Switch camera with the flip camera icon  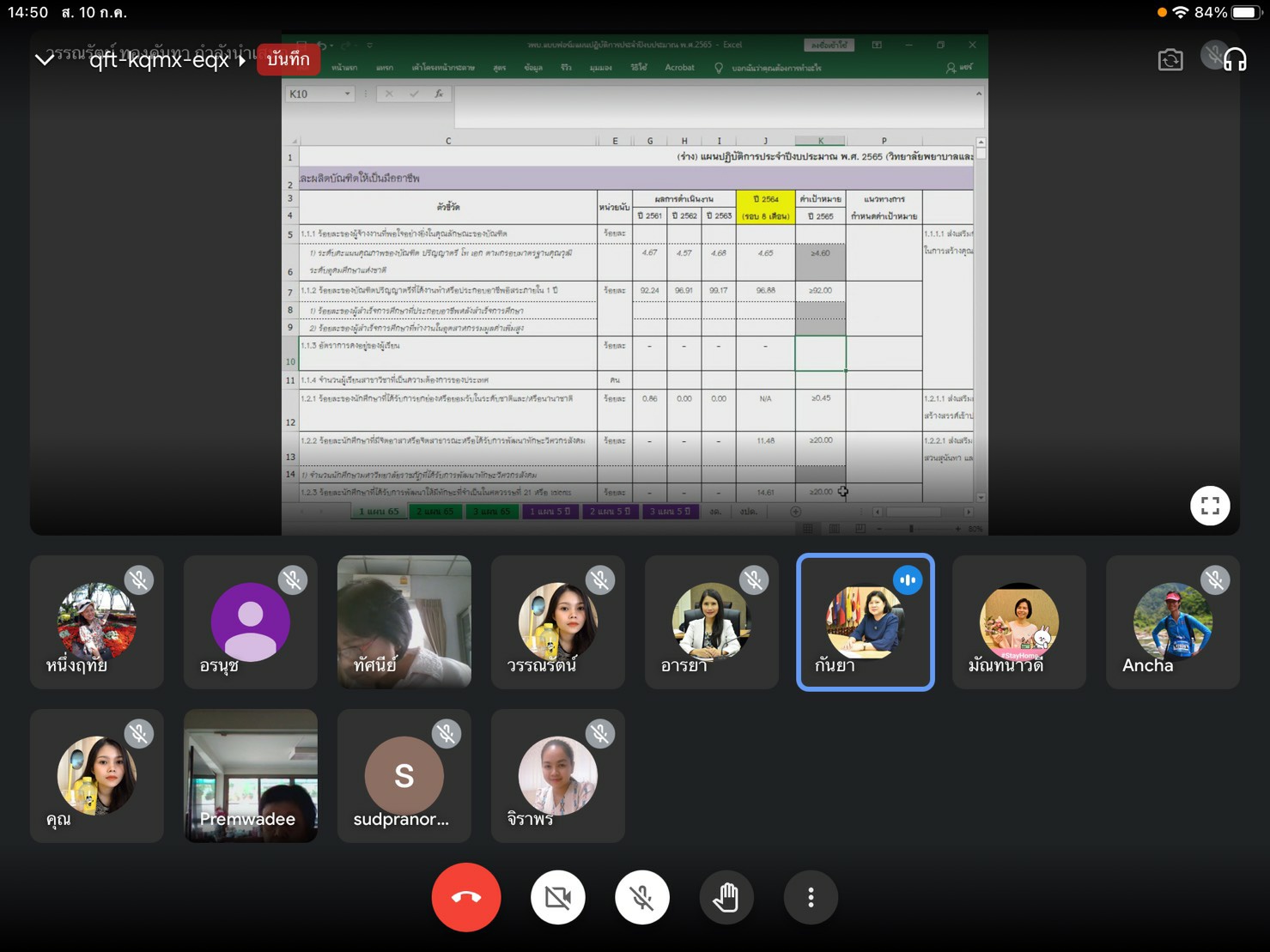point(1170,60)
